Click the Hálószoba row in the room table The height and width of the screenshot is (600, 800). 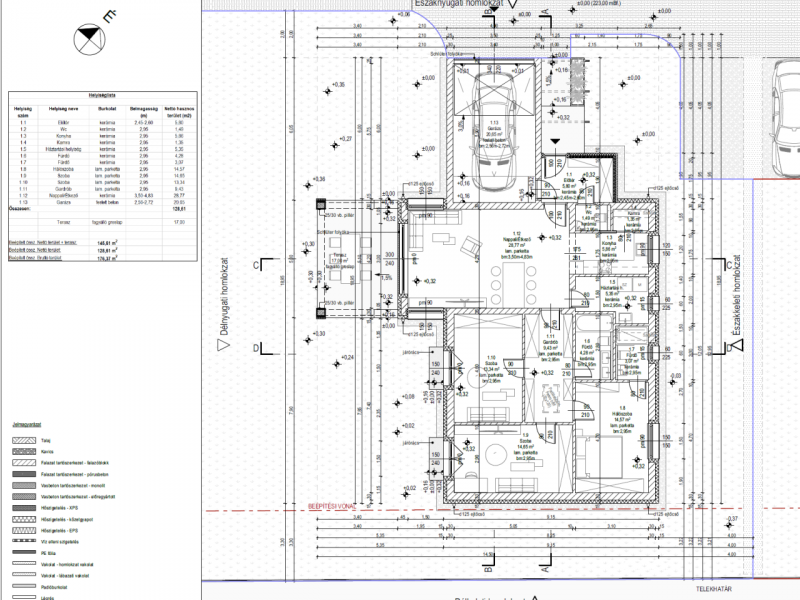[x=103, y=169]
